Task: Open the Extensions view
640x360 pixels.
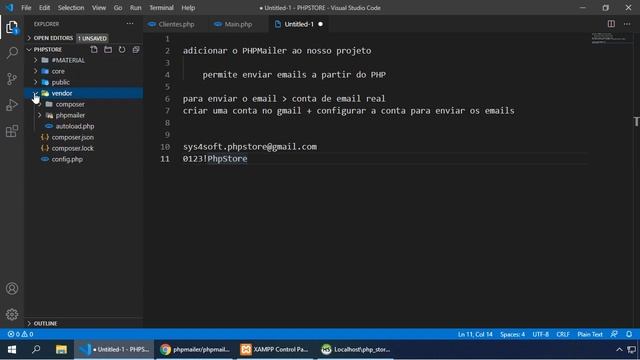Action: (x=12, y=131)
